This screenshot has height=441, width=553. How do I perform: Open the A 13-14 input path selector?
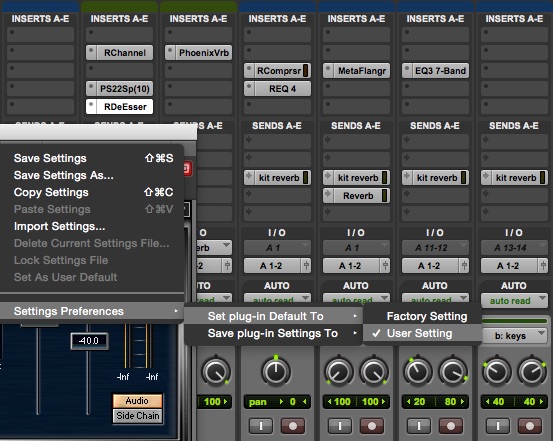514,248
